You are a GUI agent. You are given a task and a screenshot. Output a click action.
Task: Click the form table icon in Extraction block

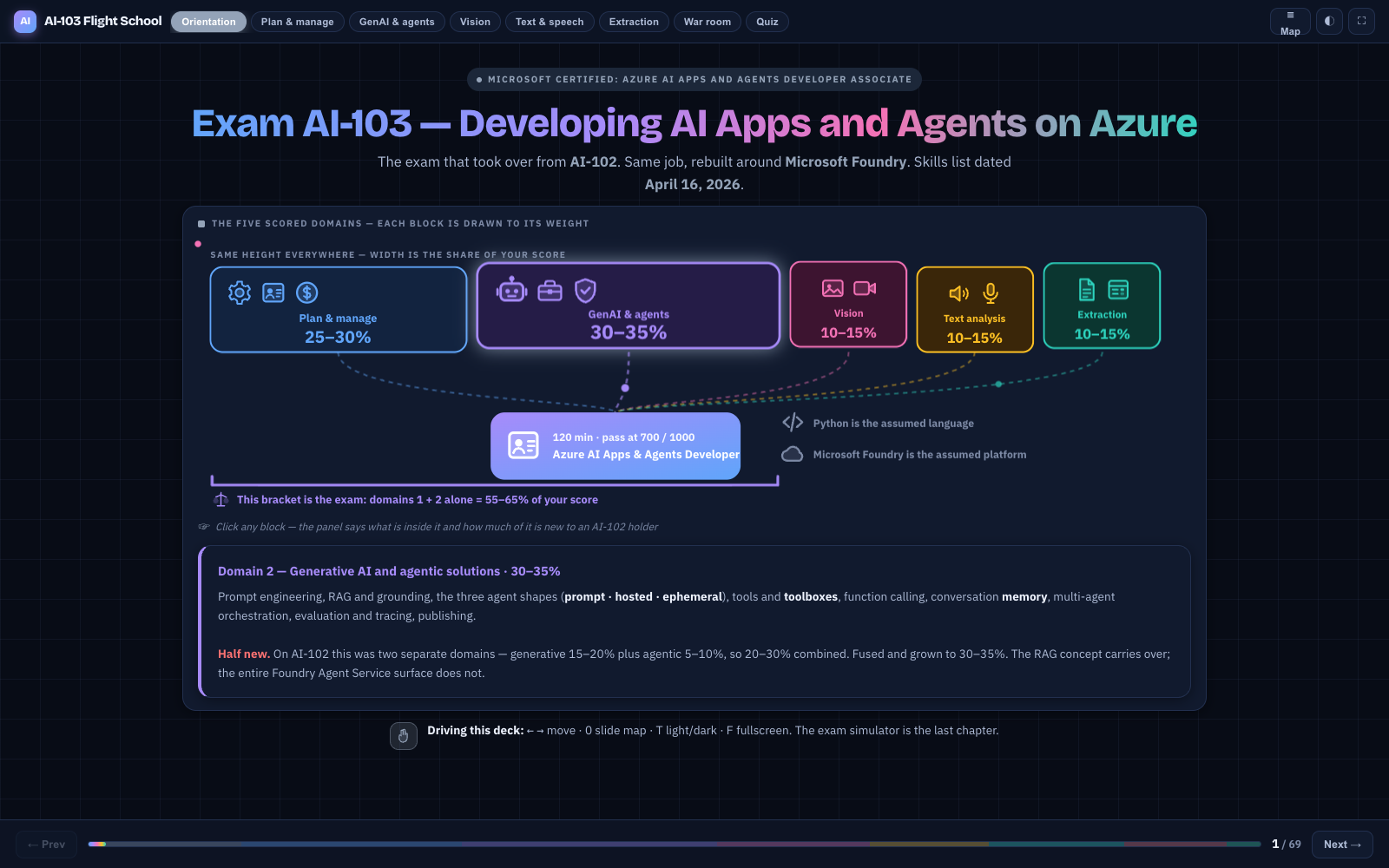coord(1118,289)
